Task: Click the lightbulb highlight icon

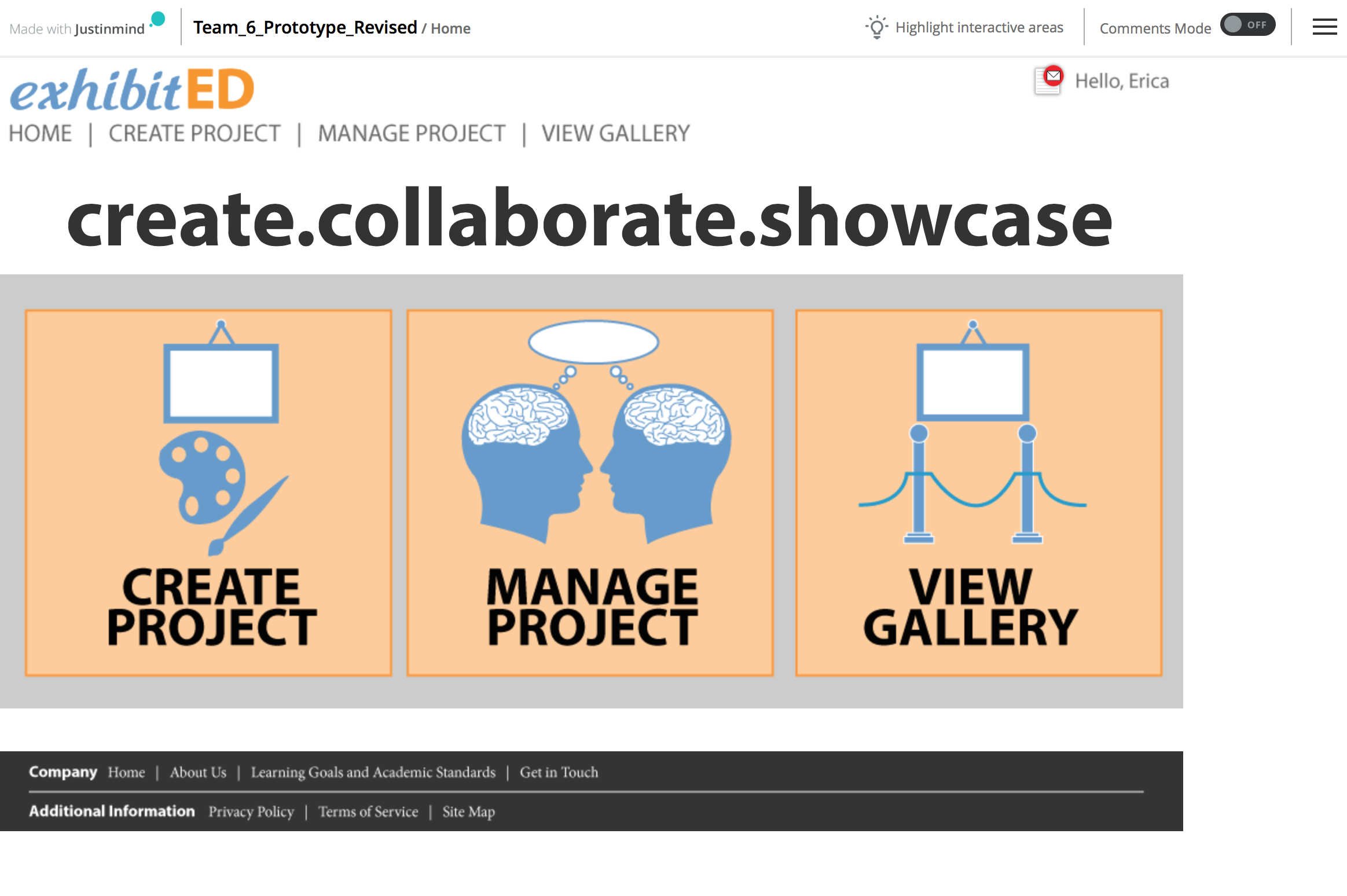Action: [876, 27]
